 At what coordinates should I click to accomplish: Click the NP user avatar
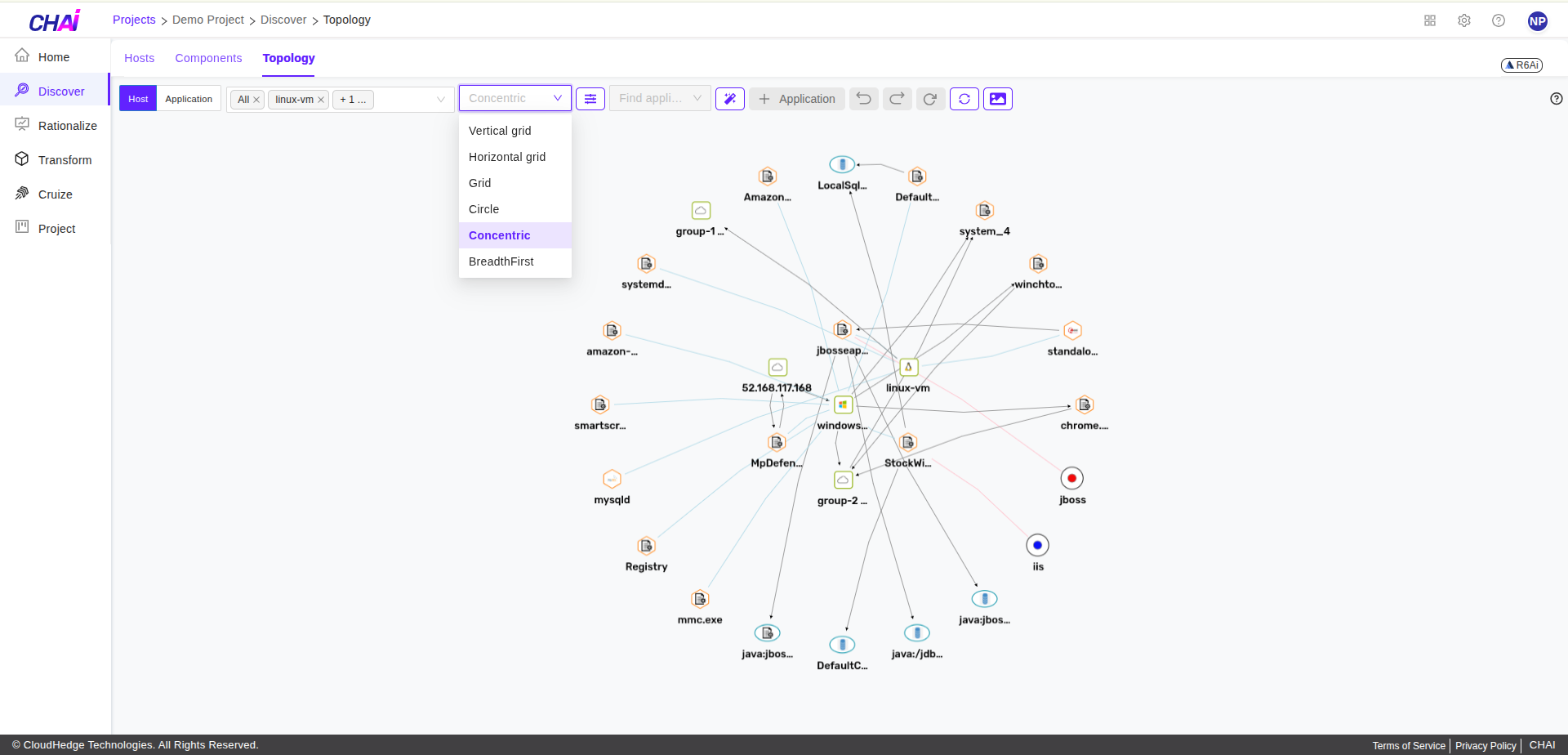click(x=1537, y=21)
